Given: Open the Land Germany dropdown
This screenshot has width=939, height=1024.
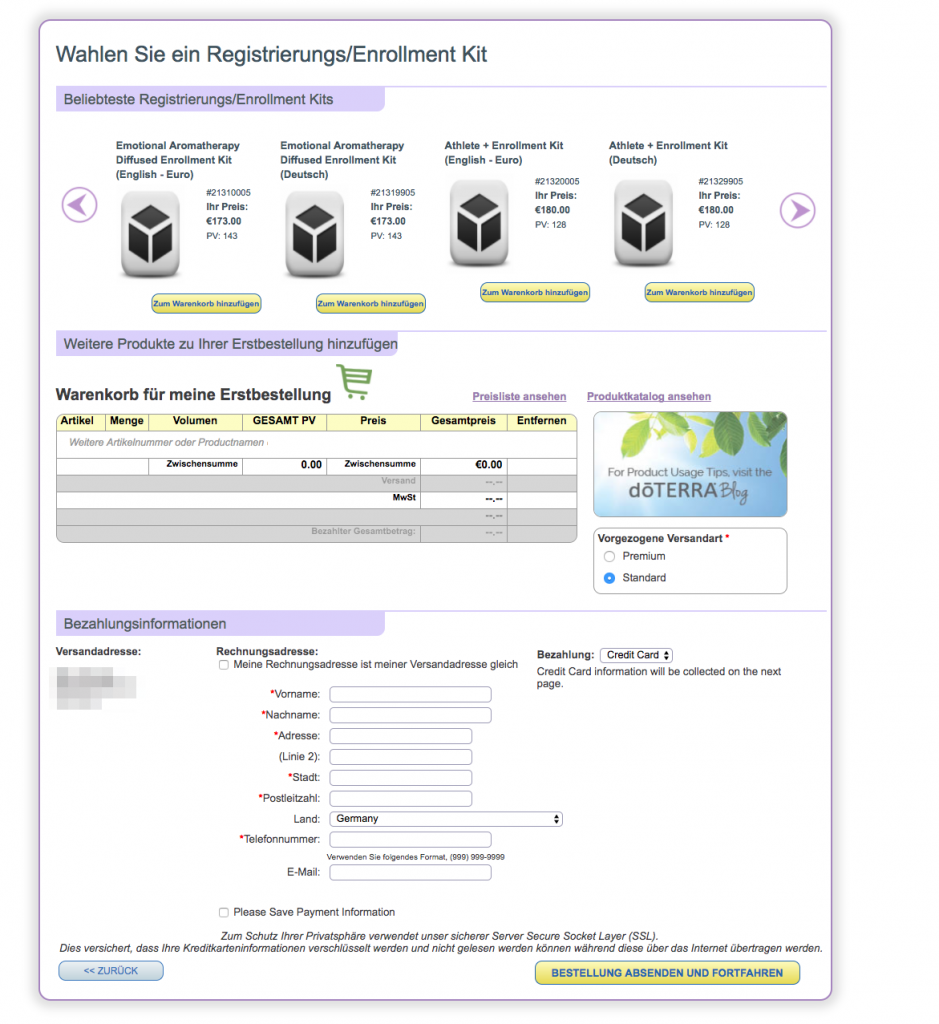Looking at the screenshot, I should pyautogui.click(x=446, y=819).
